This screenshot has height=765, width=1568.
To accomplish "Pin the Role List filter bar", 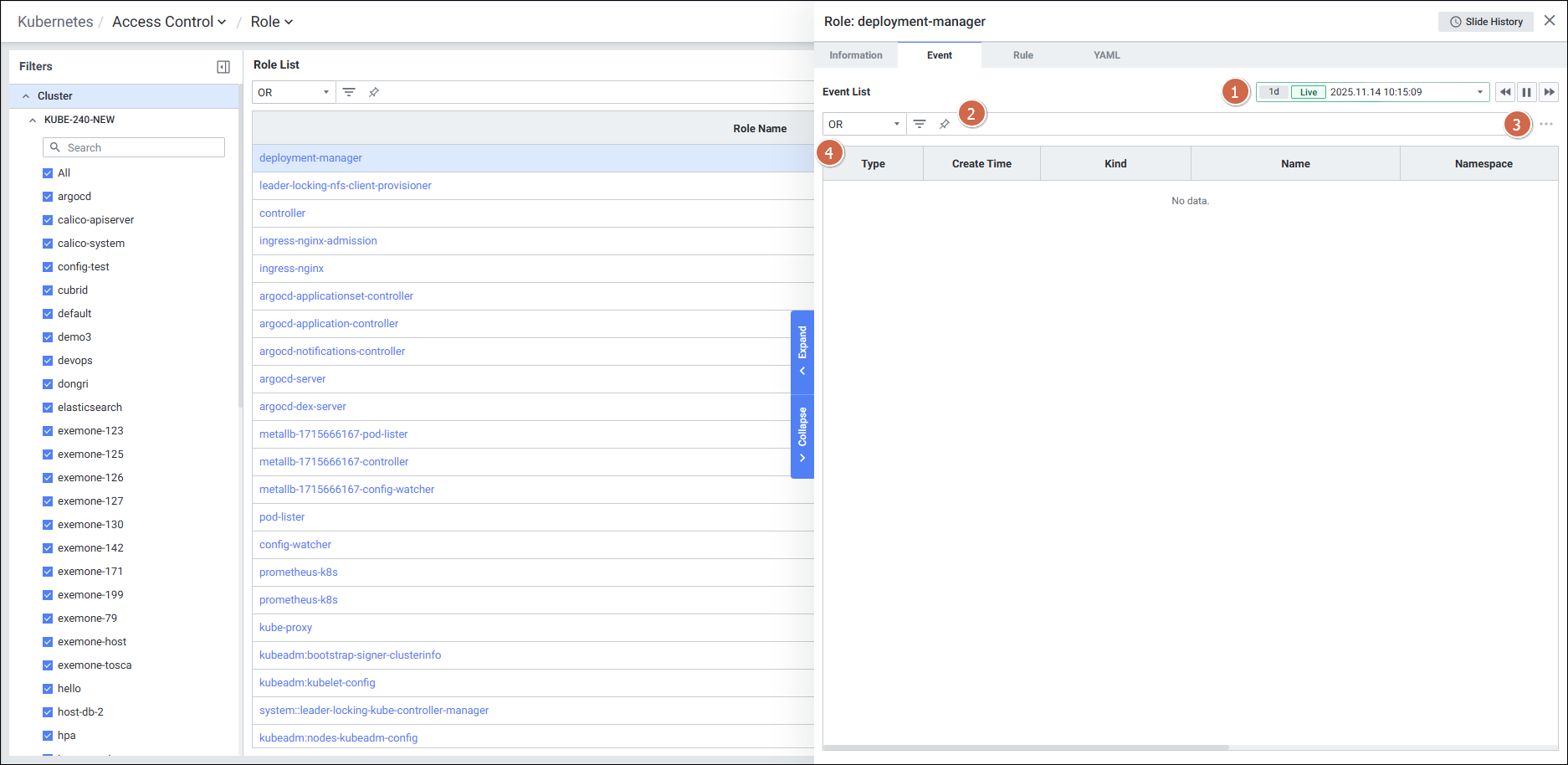I will [x=374, y=92].
